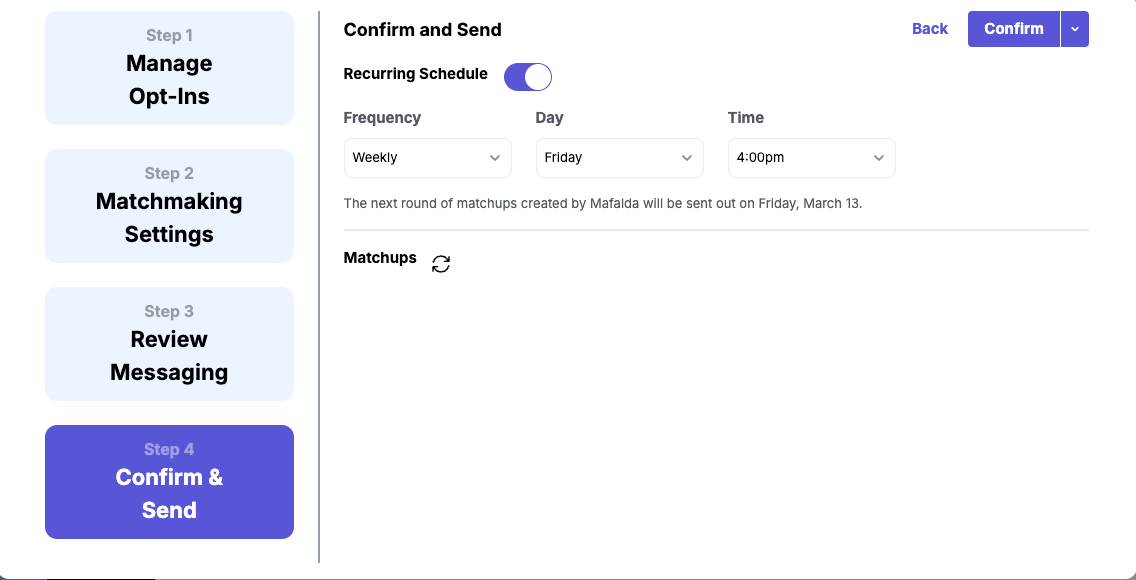Go to Step 2 Matchmaking Settings
The image size is (1136, 580).
point(169,206)
